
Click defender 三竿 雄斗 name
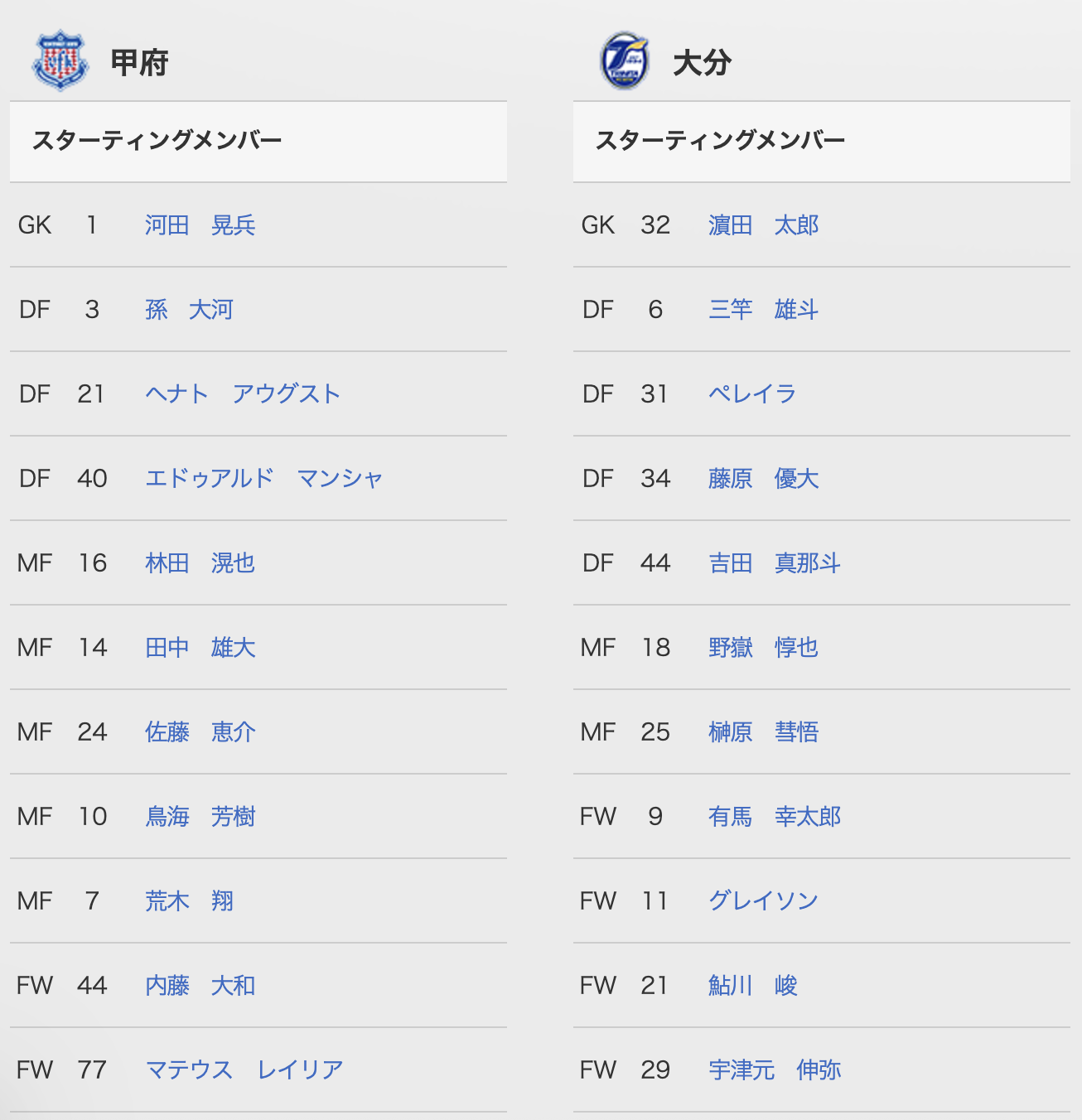click(x=763, y=310)
